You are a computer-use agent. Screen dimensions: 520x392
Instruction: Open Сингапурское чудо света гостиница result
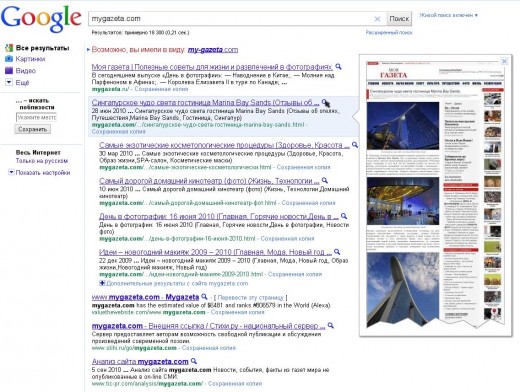[x=205, y=102]
